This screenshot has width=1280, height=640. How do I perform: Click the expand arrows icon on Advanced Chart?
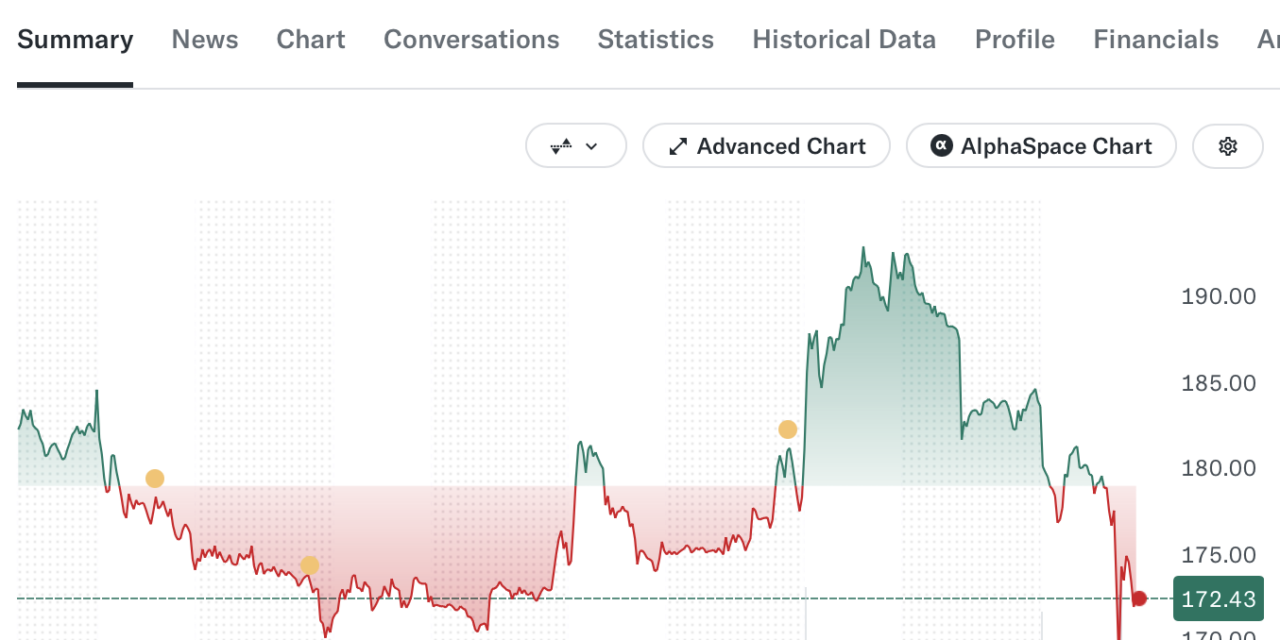pos(678,146)
